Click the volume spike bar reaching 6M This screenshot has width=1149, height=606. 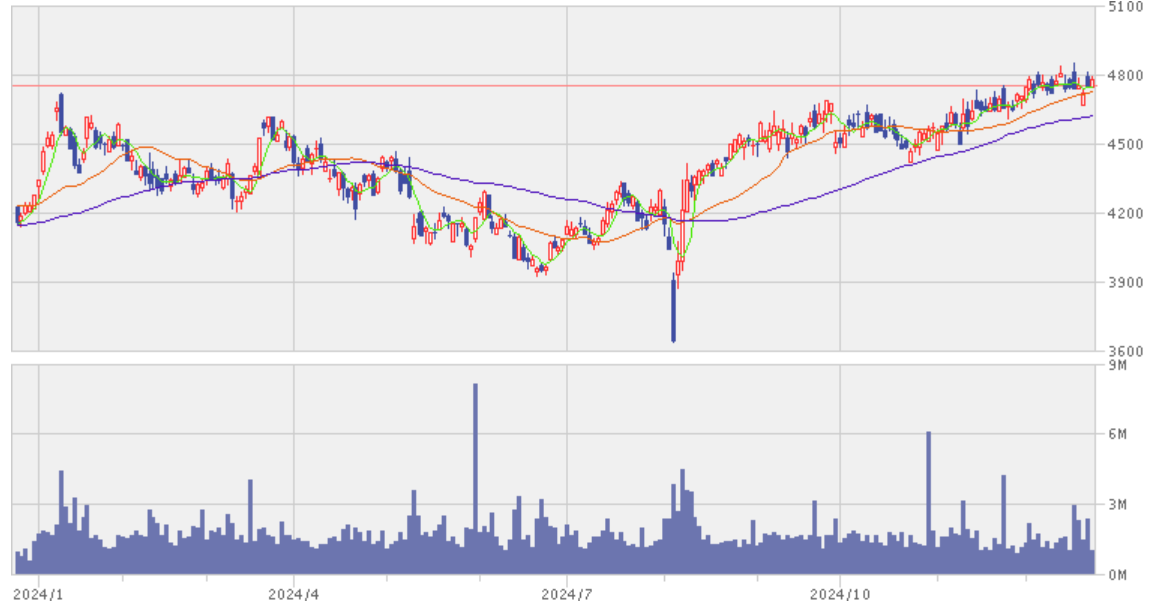pyautogui.click(x=928, y=502)
